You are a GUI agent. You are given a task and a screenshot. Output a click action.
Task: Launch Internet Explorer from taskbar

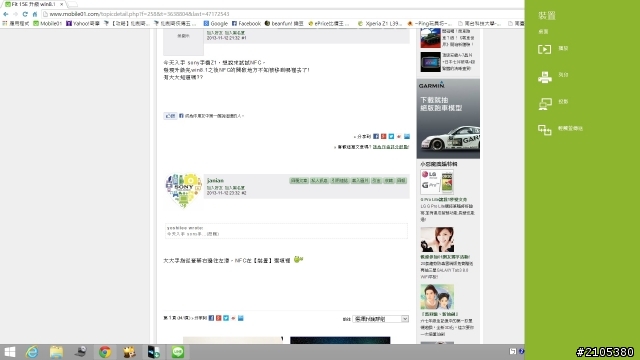[x=32, y=352]
